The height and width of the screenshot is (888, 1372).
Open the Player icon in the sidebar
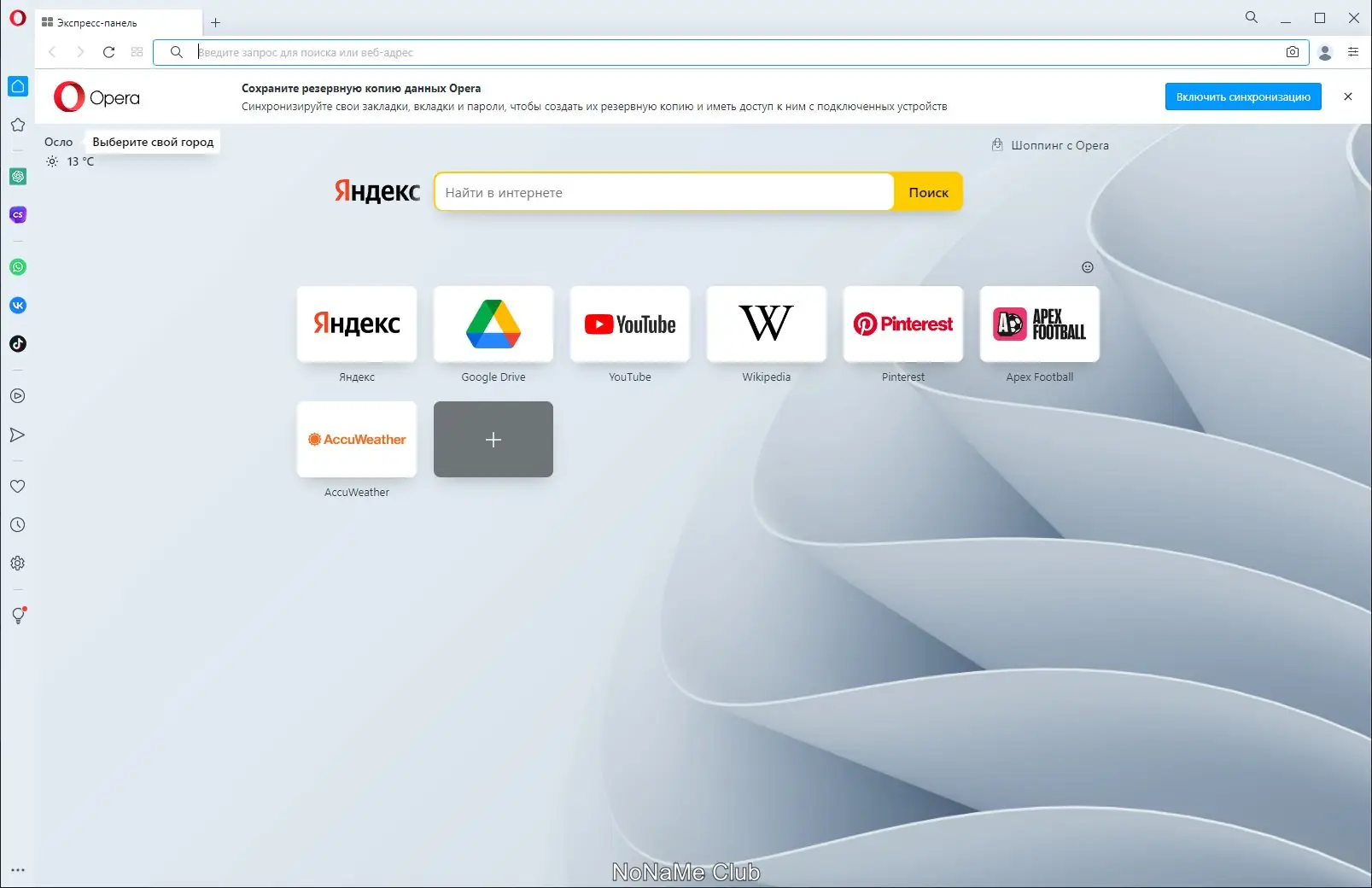click(x=18, y=396)
